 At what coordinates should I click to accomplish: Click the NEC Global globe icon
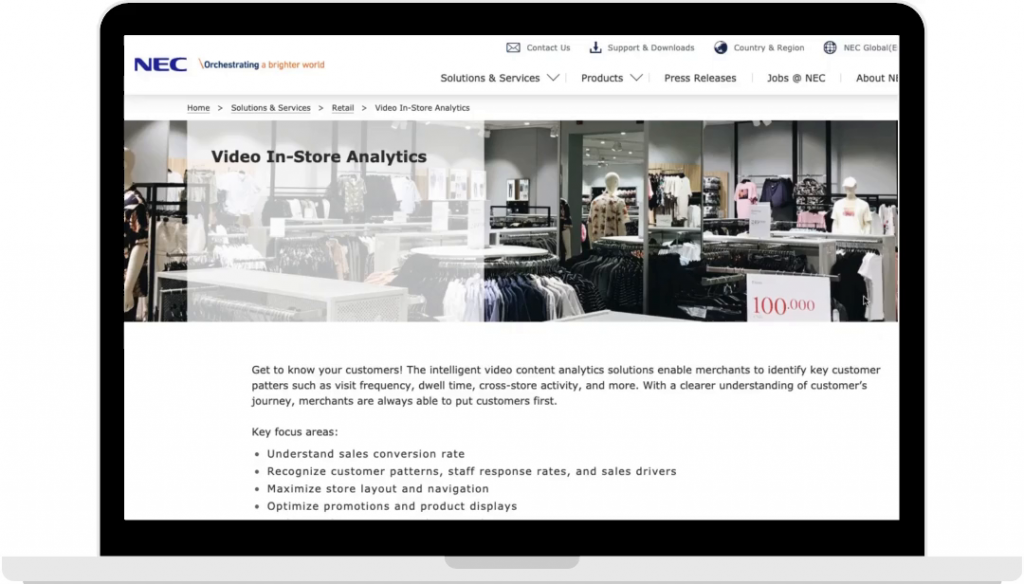(829, 47)
